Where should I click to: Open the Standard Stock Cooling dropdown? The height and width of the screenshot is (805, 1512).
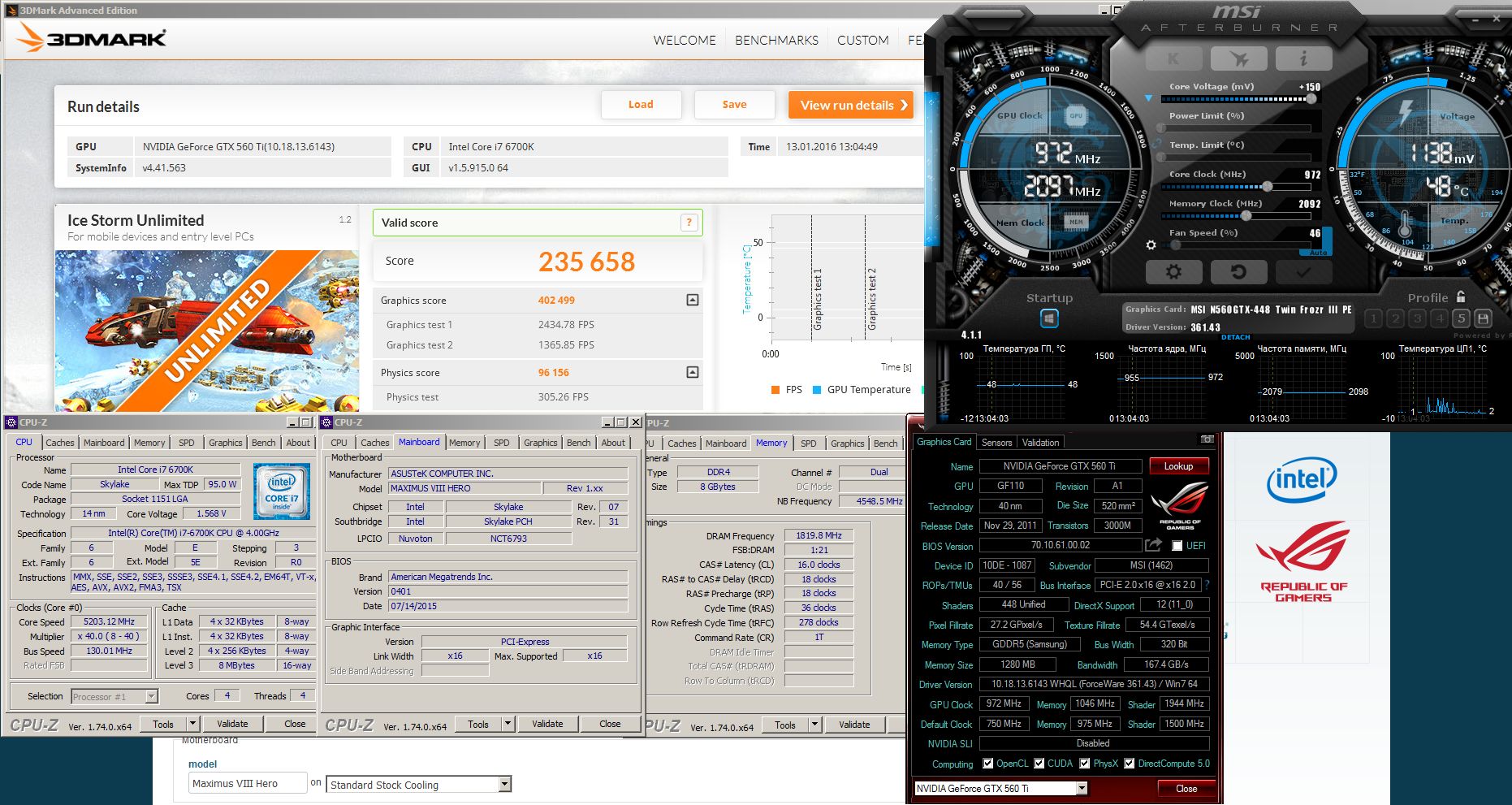[x=505, y=784]
